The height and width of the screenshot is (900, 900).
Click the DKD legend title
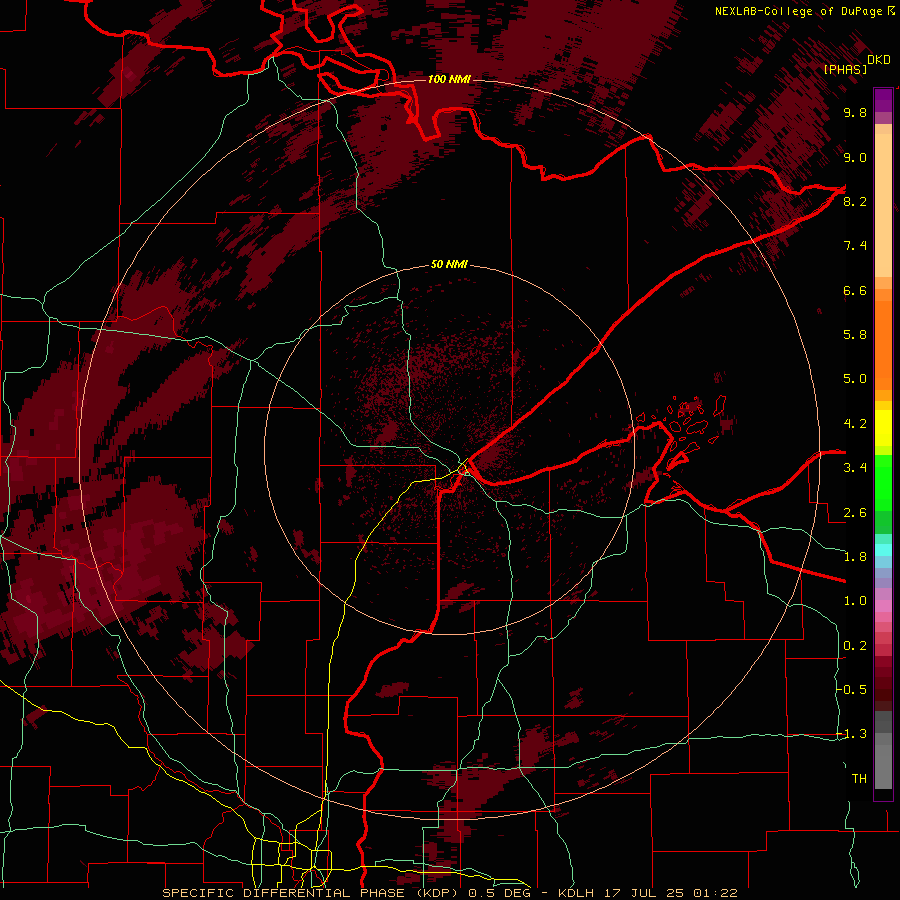pos(879,60)
